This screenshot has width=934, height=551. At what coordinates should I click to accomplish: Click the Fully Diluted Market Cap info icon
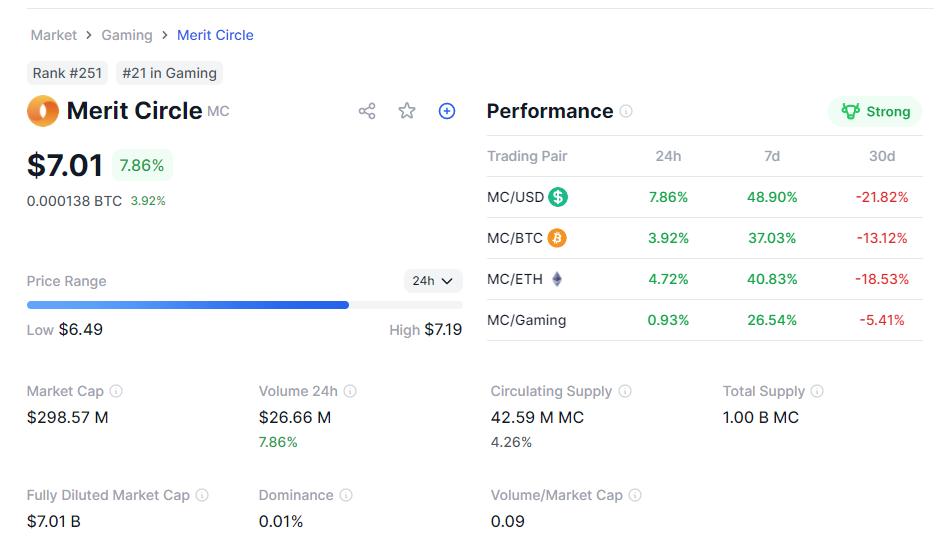point(202,495)
